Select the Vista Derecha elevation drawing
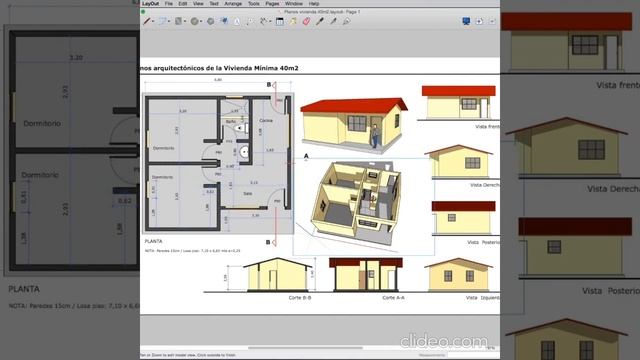 point(459,162)
